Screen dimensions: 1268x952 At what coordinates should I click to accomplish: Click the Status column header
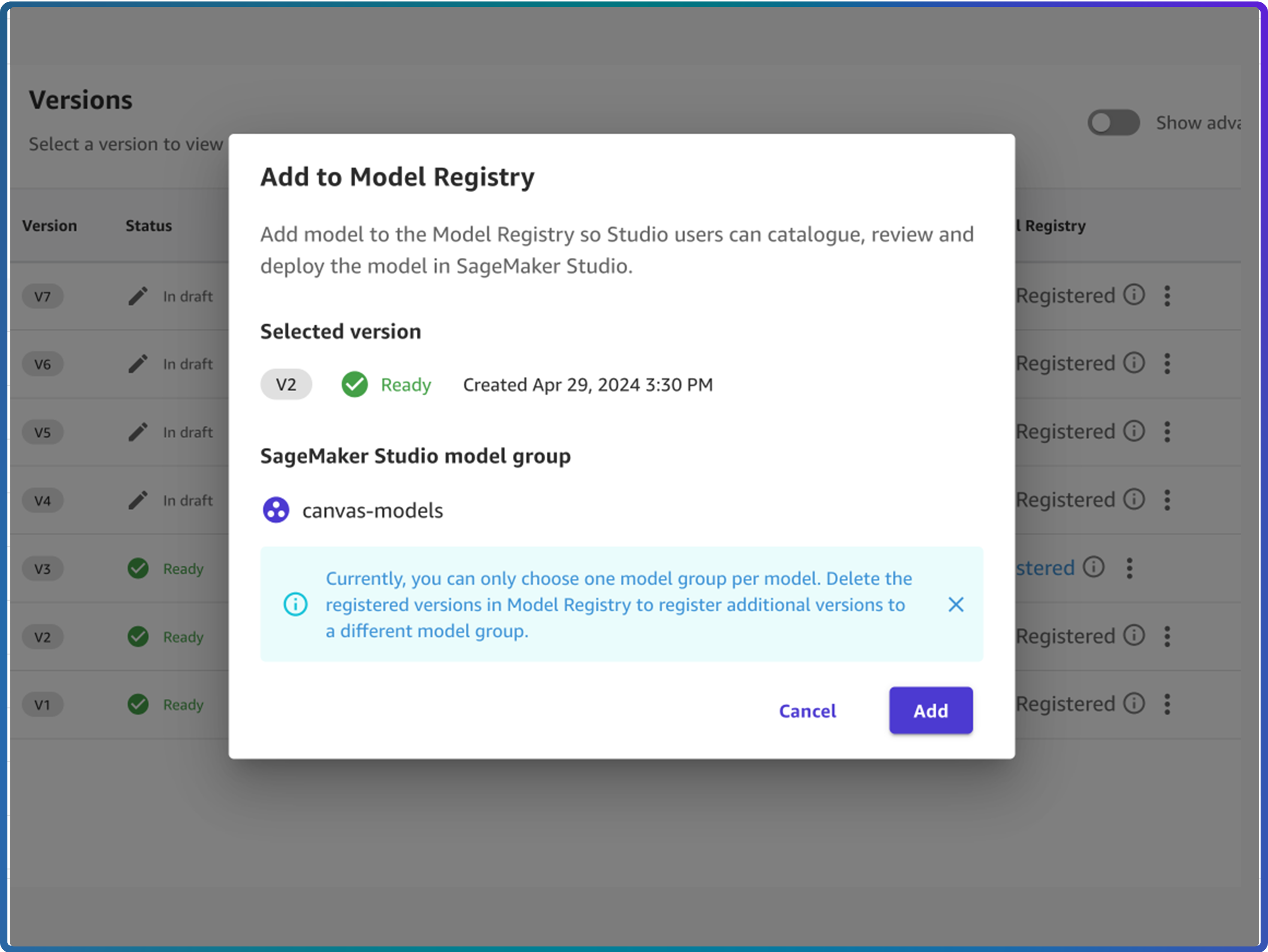(x=148, y=226)
